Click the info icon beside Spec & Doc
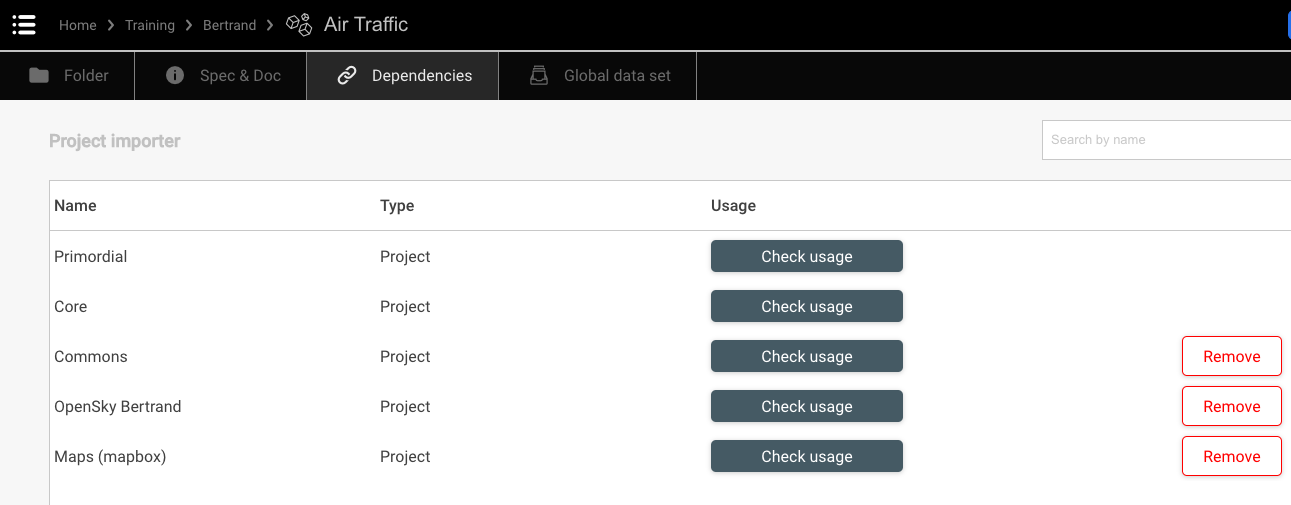The width and height of the screenshot is (1291, 505). 175,76
